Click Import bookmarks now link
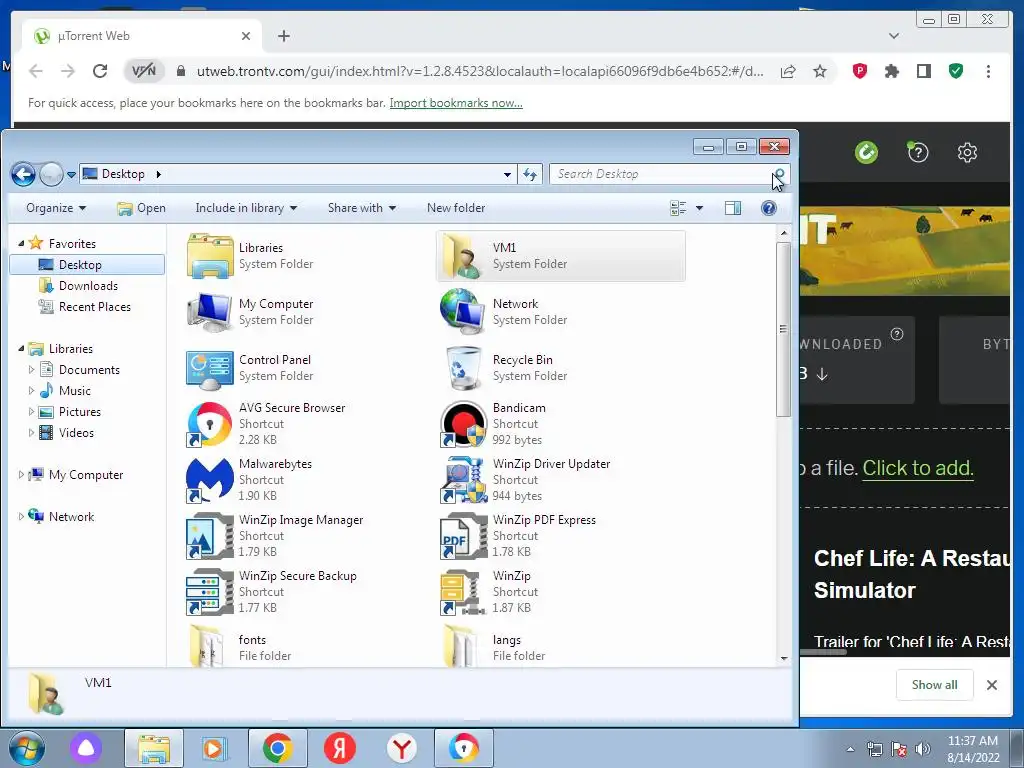 [x=456, y=103]
